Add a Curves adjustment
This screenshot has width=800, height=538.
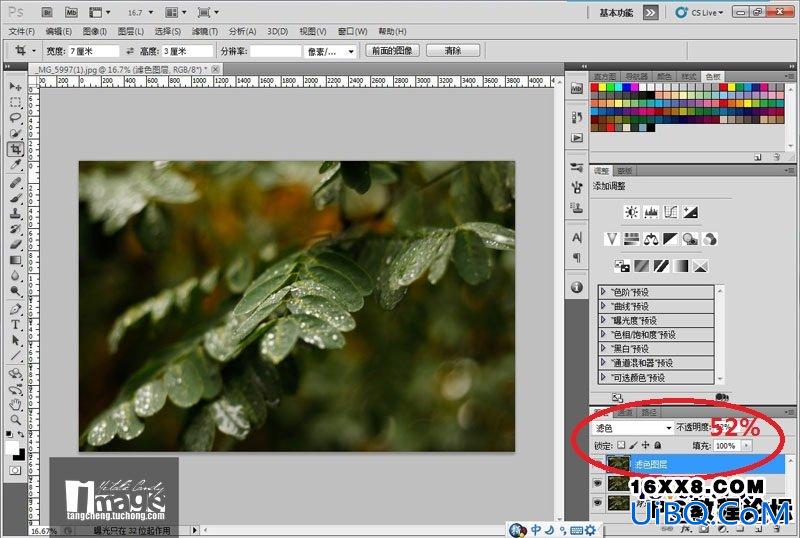[x=670, y=212]
